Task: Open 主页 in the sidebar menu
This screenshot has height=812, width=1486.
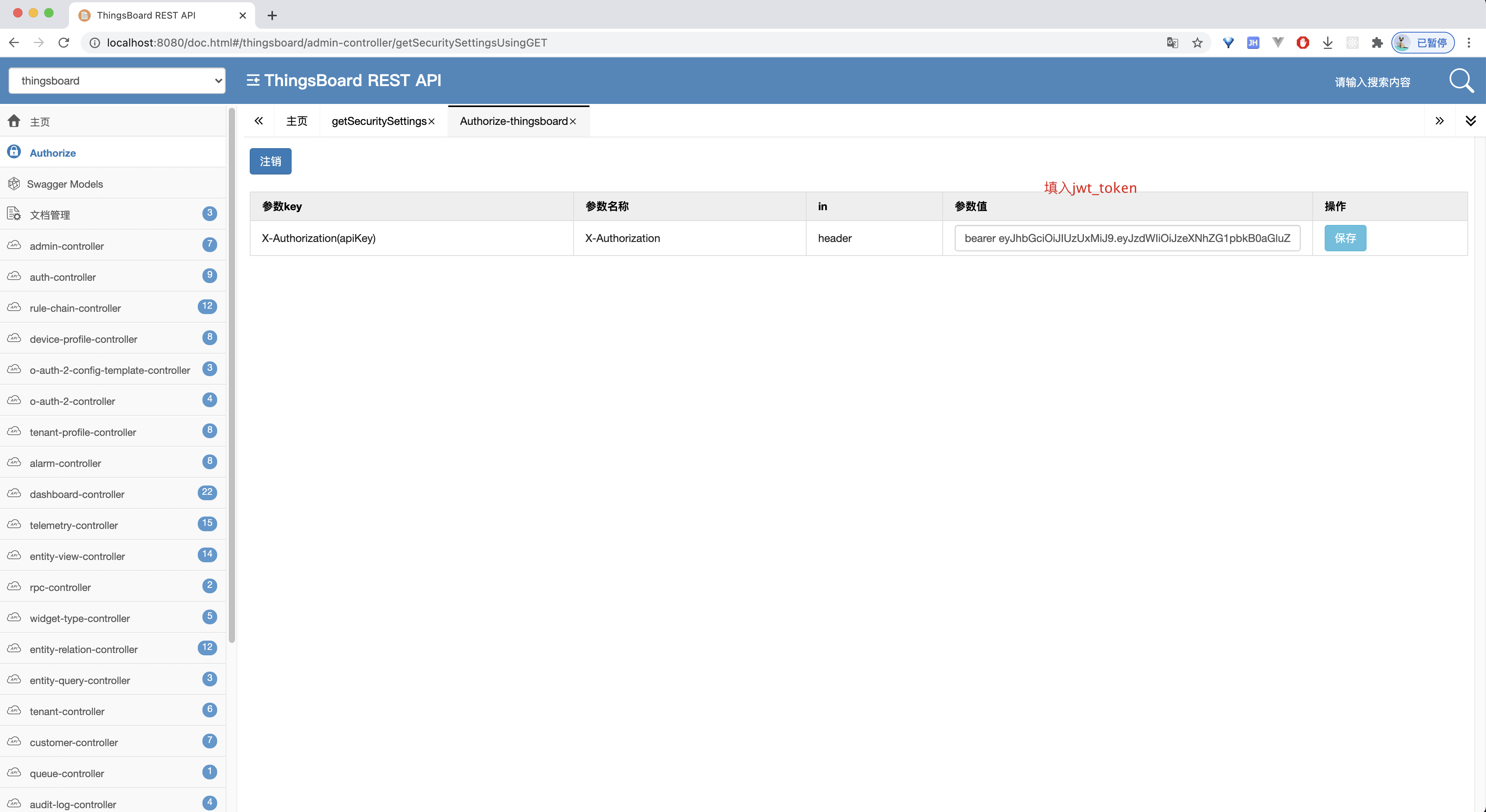Action: 112,121
